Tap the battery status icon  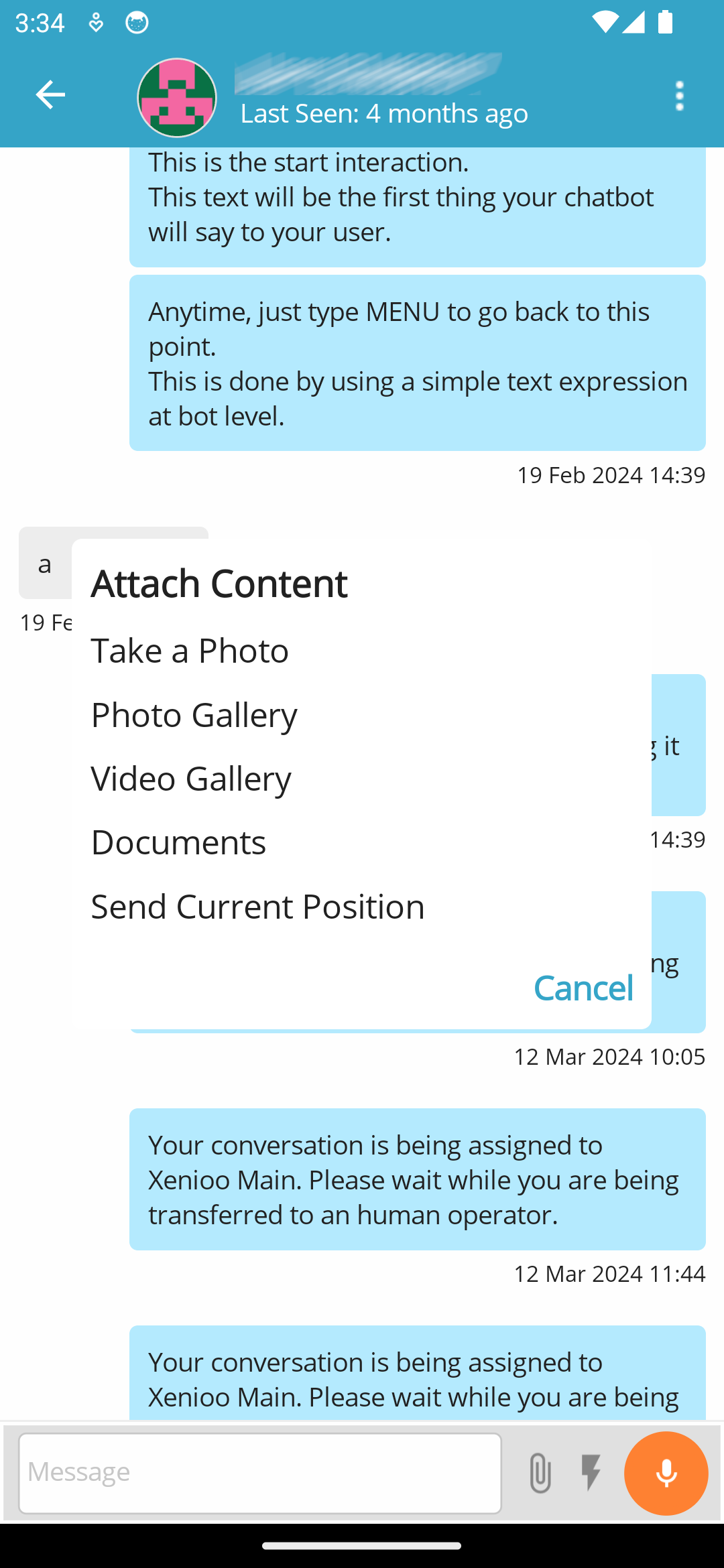coord(665,23)
